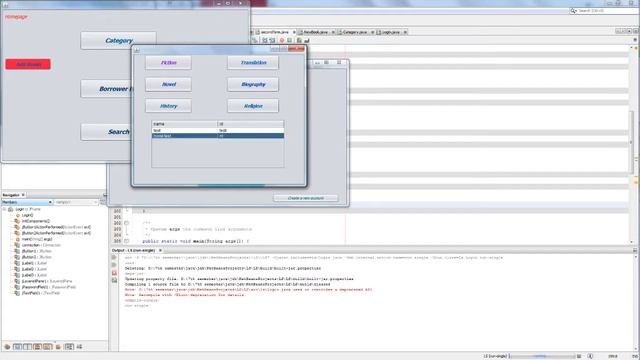The height and width of the screenshot is (360, 640).
Task: Close the Output tab
Action: [x=160, y=250]
